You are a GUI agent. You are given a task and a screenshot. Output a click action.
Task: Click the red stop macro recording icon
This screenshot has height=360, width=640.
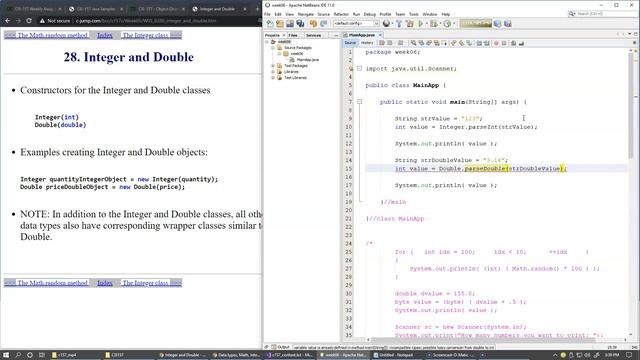click(496, 43)
